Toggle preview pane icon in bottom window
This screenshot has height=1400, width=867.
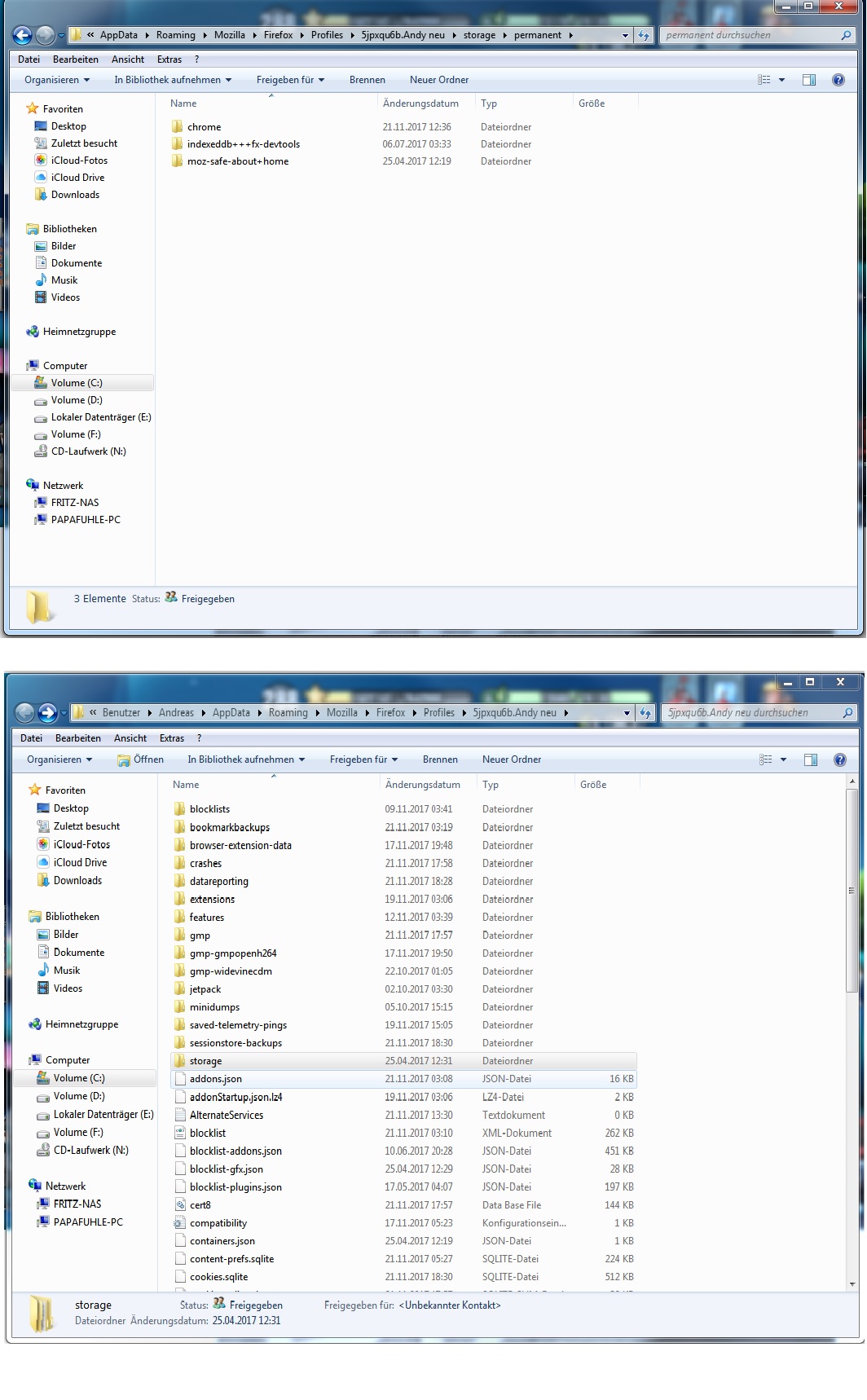tap(810, 759)
